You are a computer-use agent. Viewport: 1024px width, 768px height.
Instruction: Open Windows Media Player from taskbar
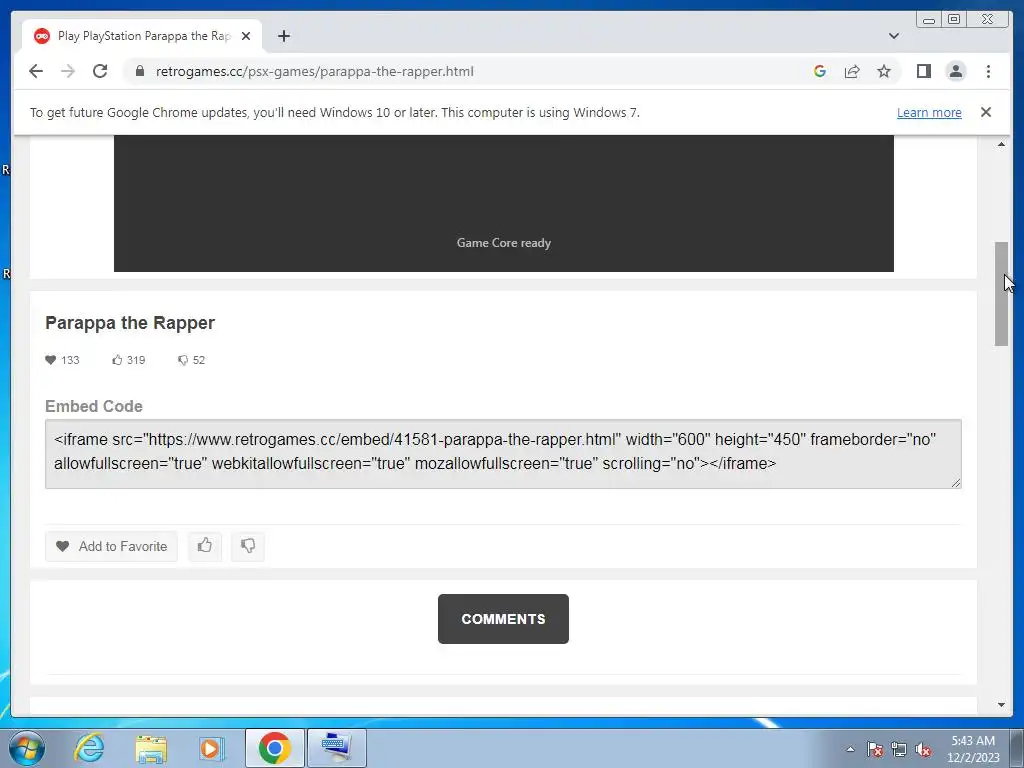[211, 748]
